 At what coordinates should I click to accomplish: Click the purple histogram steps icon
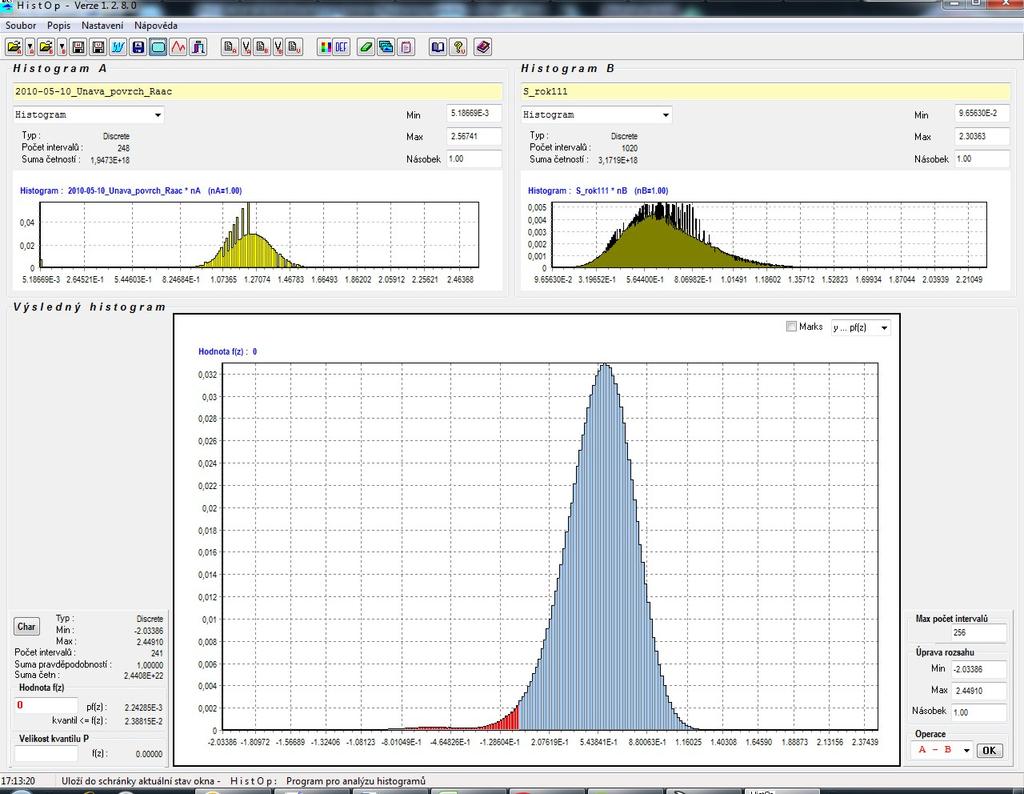(x=198, y=47)
